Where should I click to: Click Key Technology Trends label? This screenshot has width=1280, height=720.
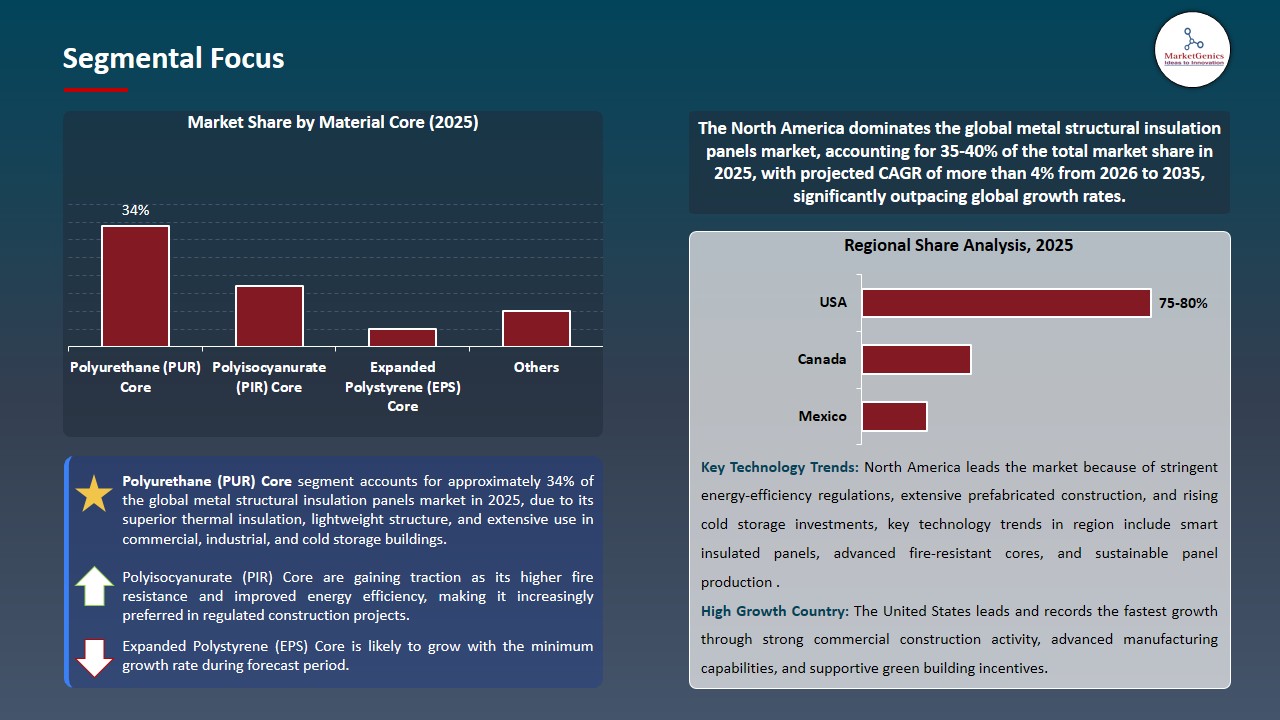click(780, 467)
